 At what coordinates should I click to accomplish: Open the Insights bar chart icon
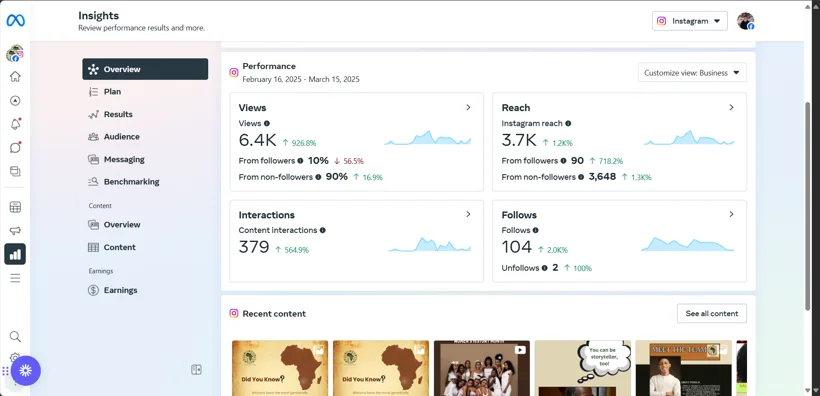coord(15,254)
